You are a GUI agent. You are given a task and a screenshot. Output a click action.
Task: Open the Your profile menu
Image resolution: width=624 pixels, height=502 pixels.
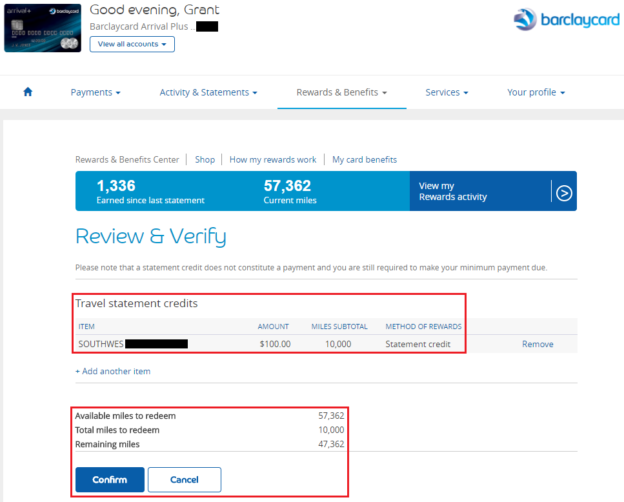(x=536, y=92)
